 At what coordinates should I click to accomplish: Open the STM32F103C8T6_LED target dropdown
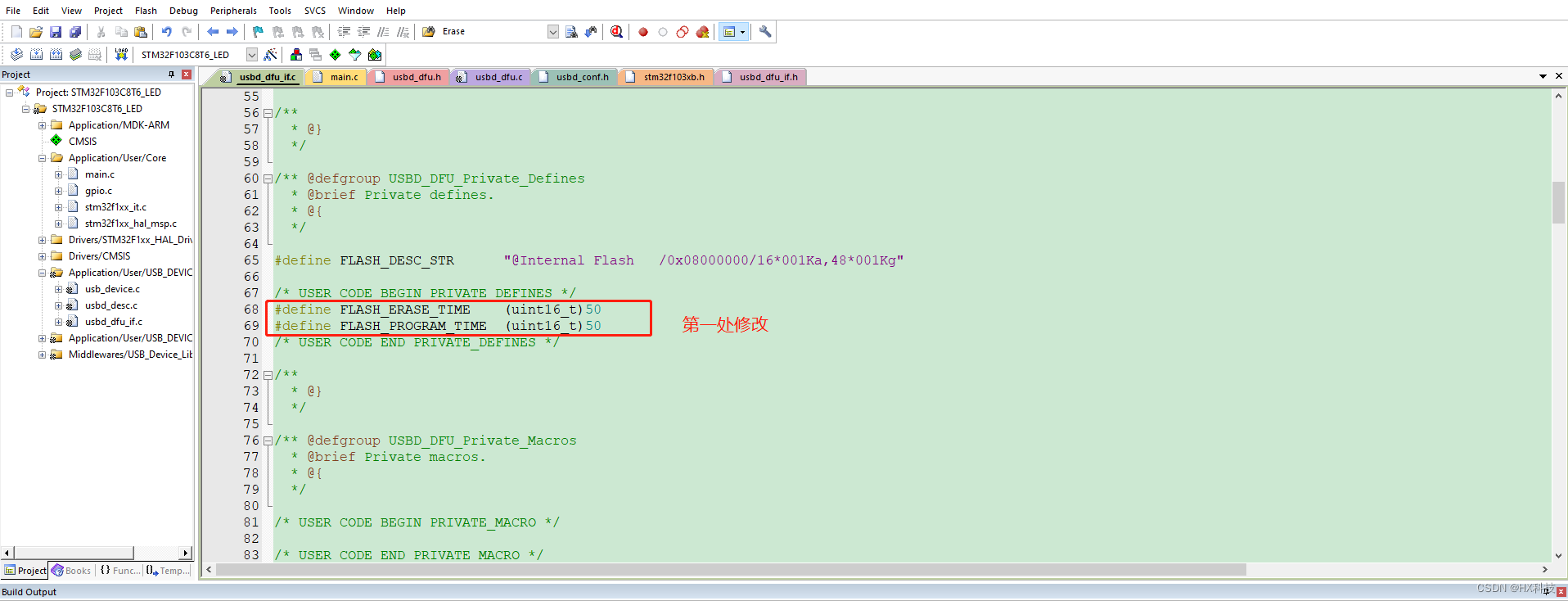click(x=252, y=55)
